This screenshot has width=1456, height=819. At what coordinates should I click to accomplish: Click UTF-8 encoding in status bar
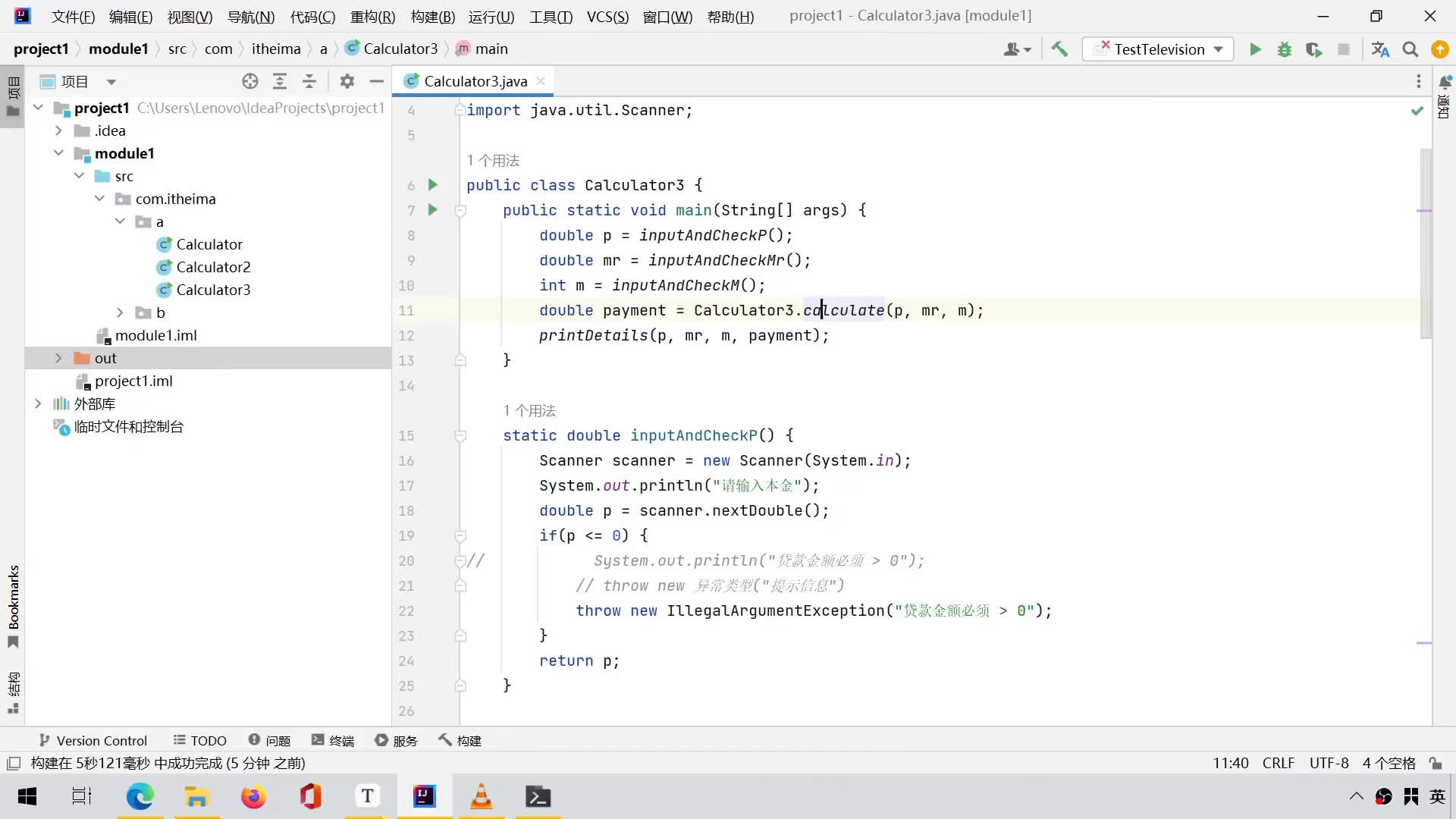pos(1329,763)
